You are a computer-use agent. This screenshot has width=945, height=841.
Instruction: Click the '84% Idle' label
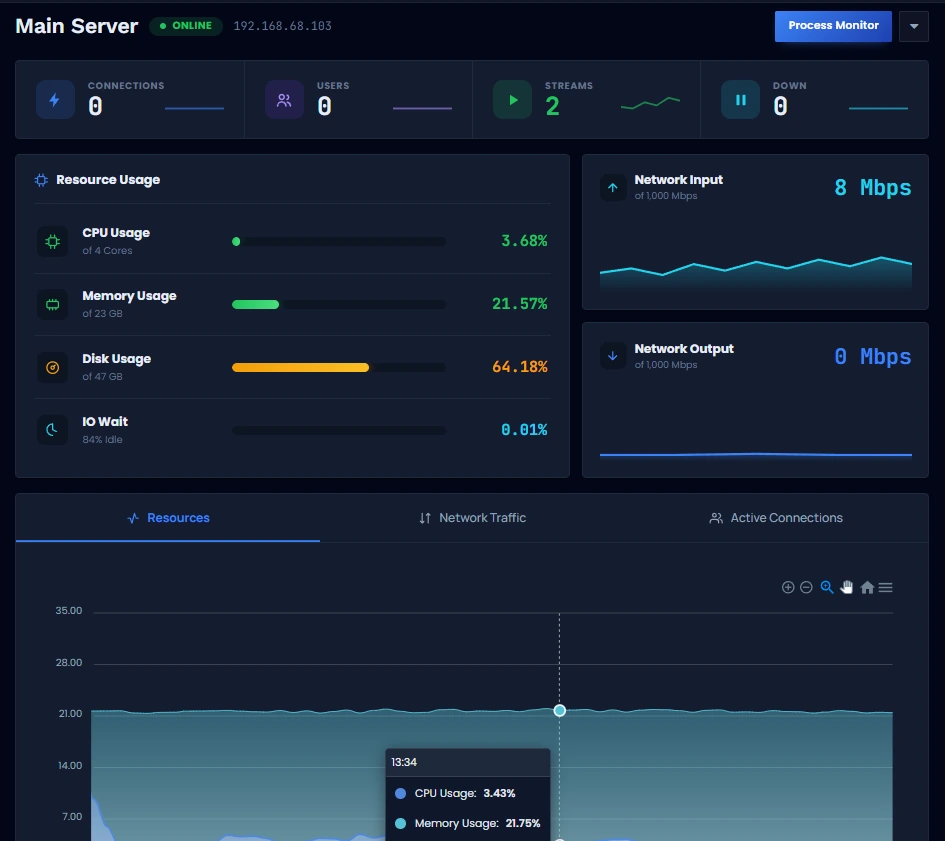click(102, 439)
